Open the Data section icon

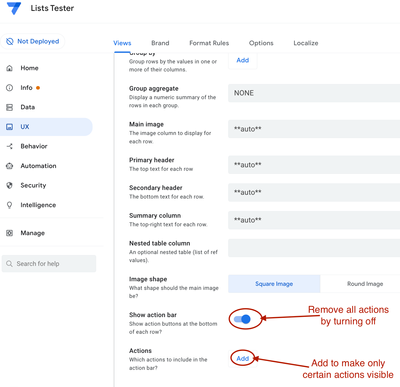[x=10, y=107]
